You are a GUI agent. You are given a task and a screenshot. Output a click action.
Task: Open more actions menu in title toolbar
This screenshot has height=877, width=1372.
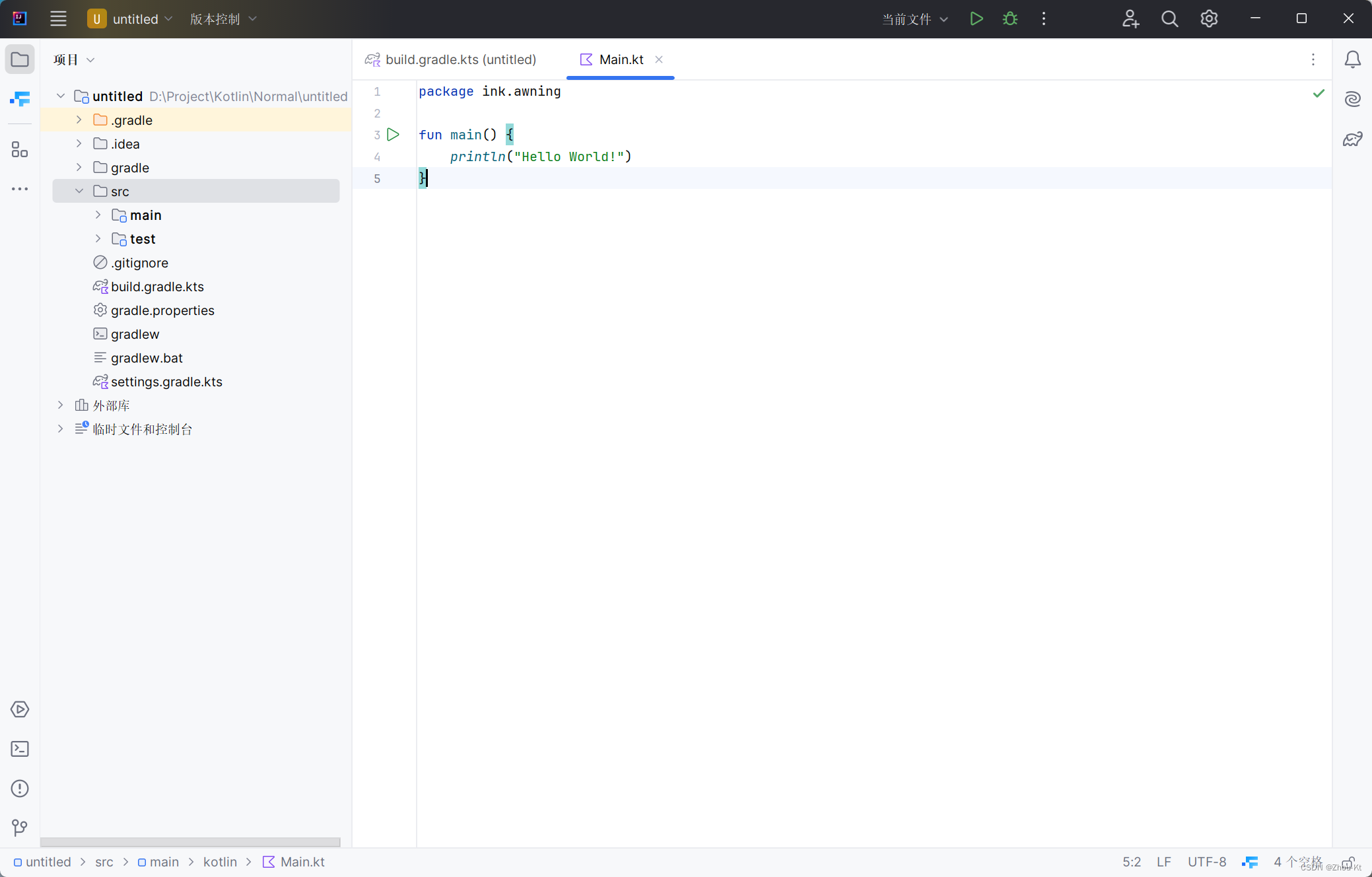coord(1044,18)
